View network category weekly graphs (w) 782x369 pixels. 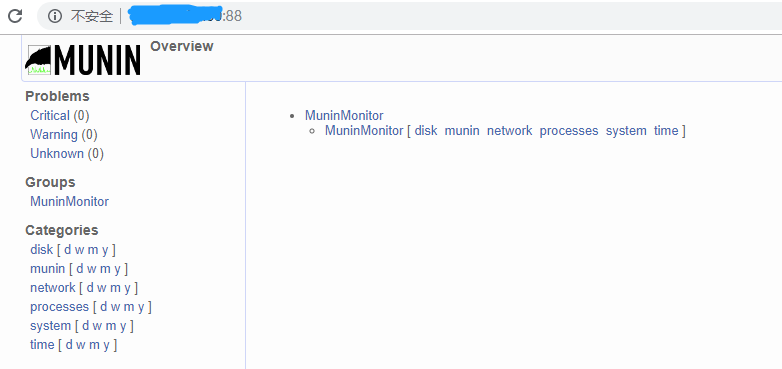101,288
